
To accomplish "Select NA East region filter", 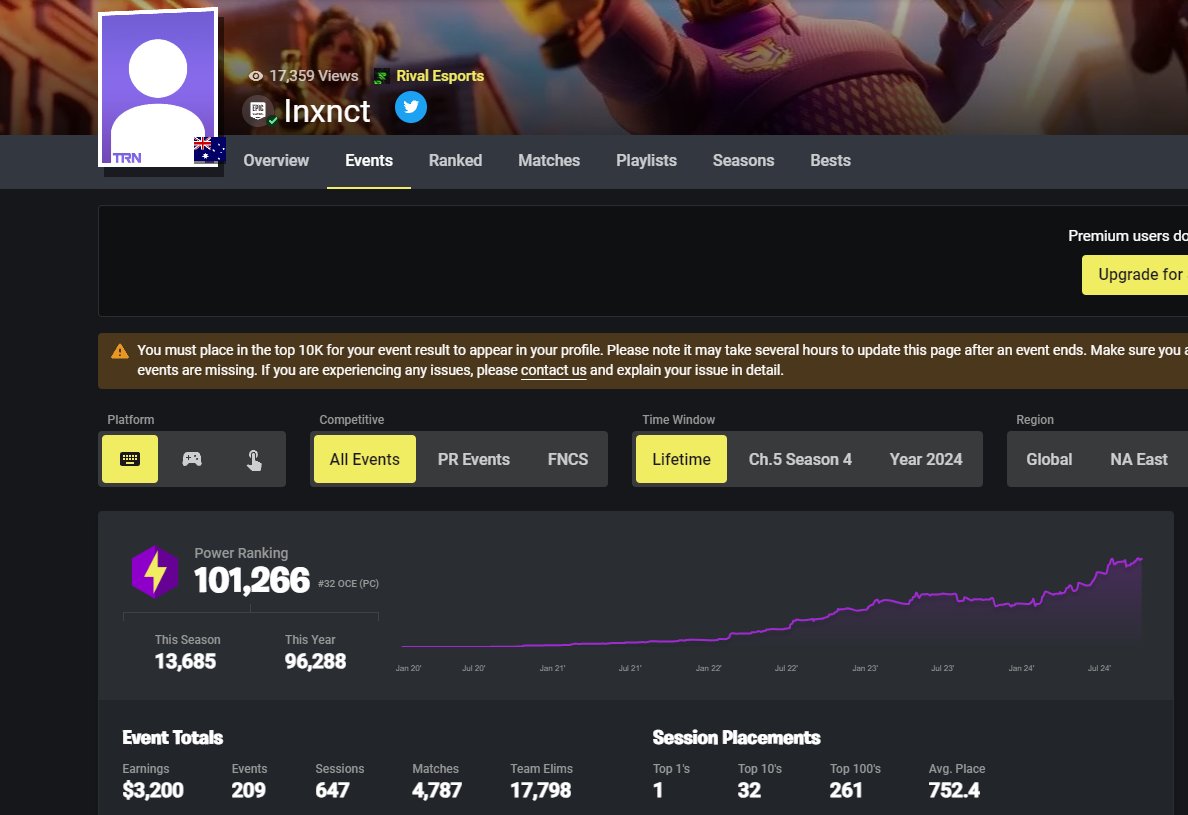I will [x=1139, y=459].
